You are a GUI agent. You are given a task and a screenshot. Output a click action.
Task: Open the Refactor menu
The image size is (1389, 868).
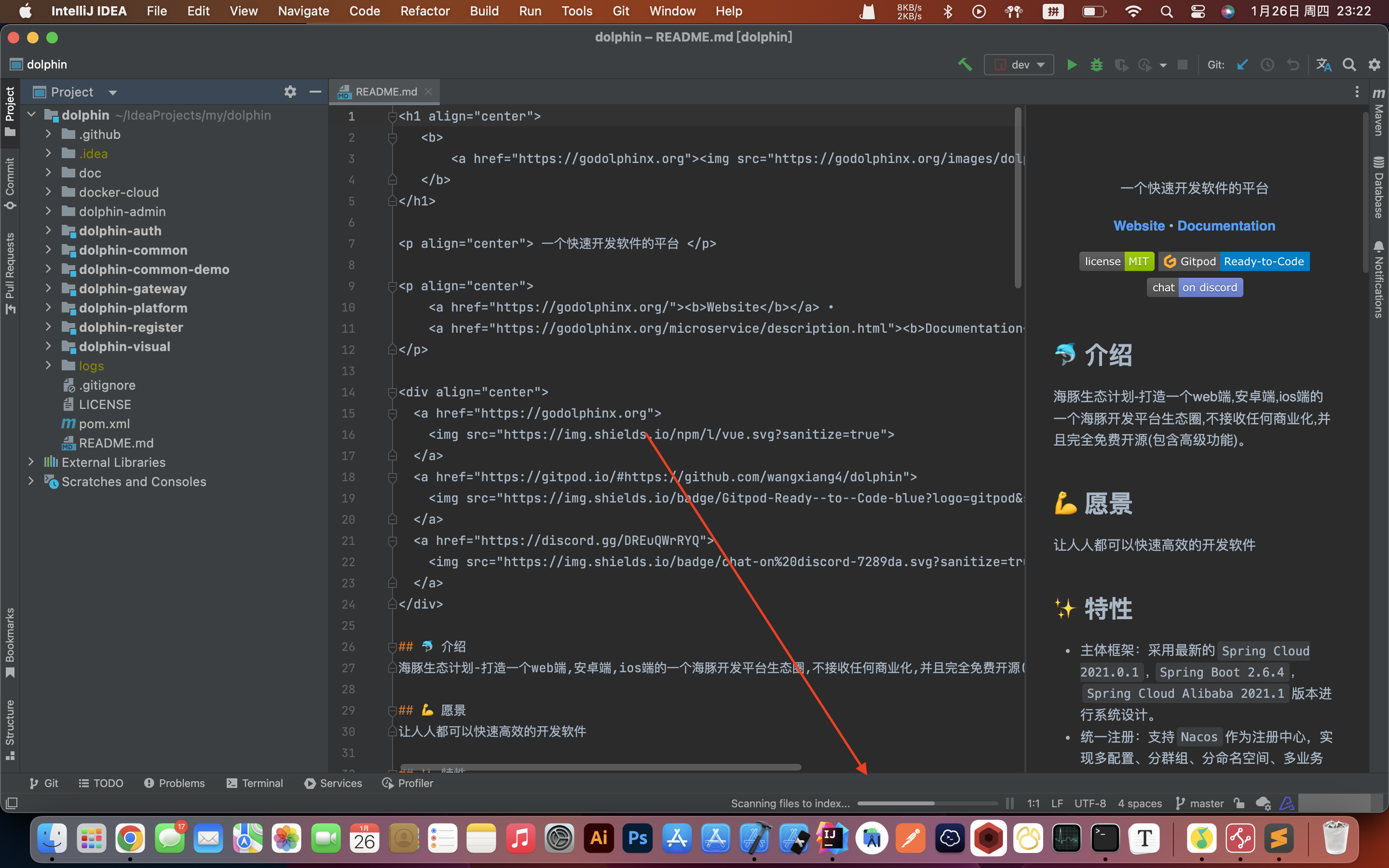(425, 11)
